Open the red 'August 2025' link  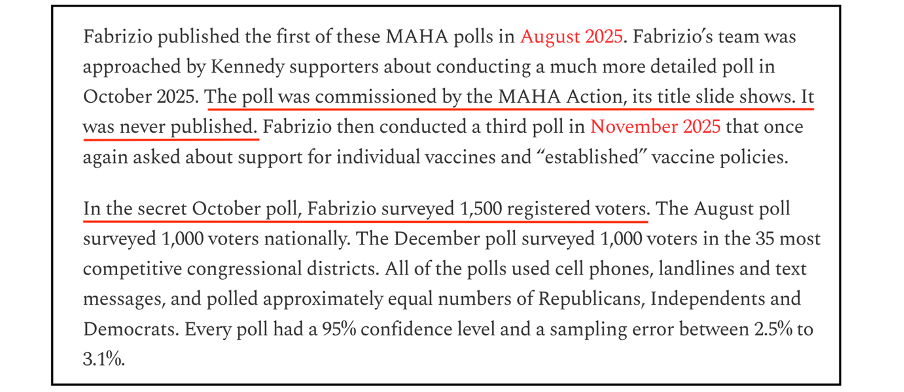tap(571, 37)
